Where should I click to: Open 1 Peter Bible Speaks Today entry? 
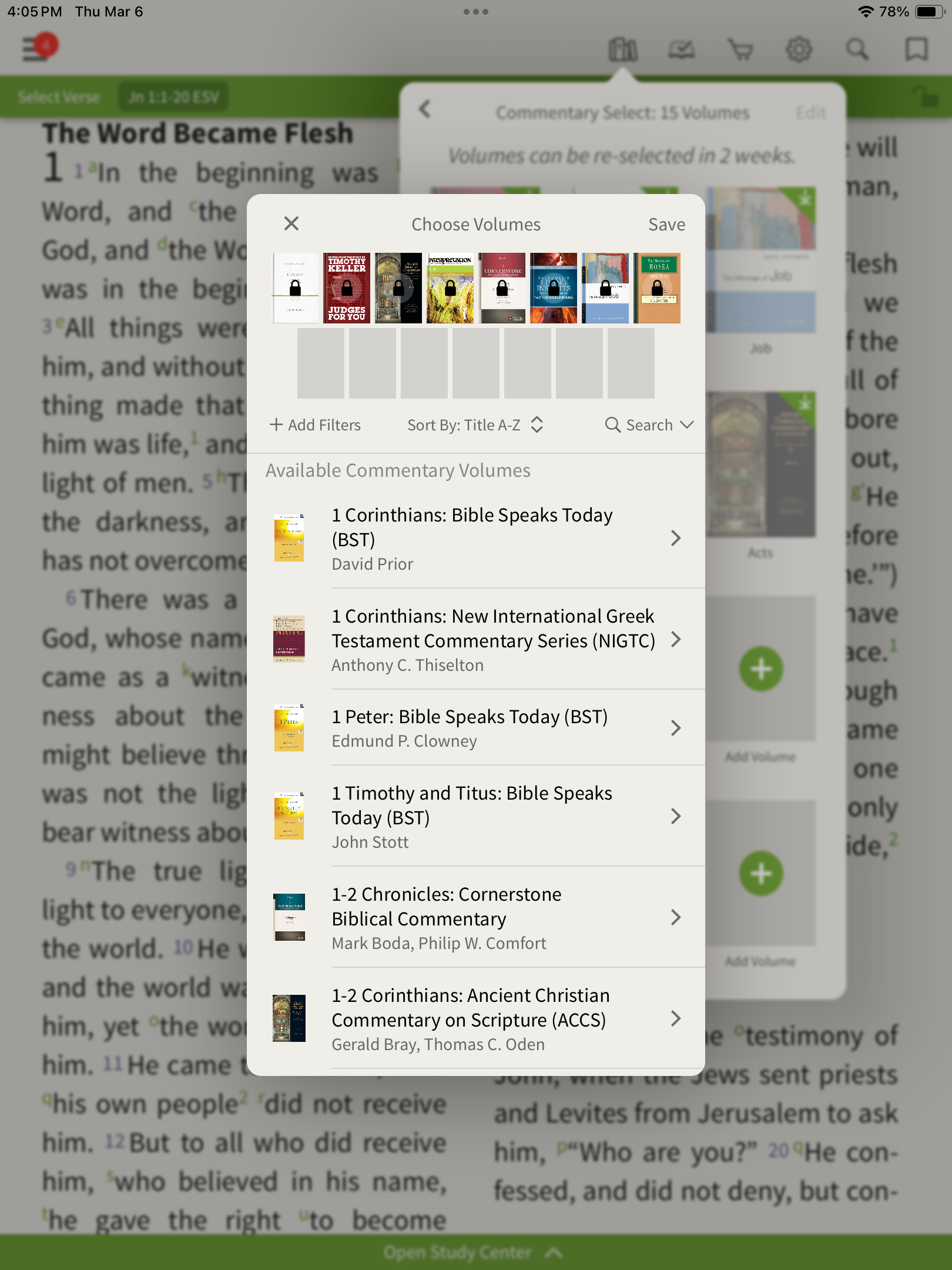[476, 728]
